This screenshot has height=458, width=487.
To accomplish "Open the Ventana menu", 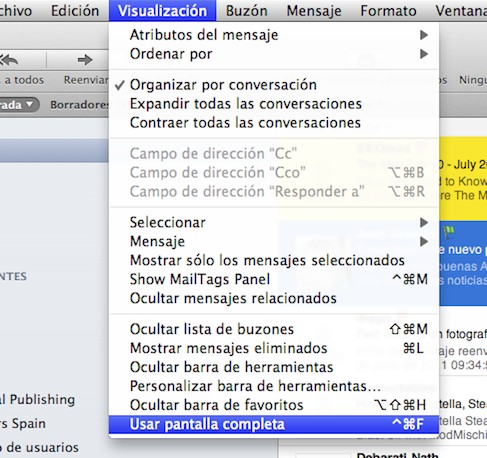I will click(x=461, y=11).
